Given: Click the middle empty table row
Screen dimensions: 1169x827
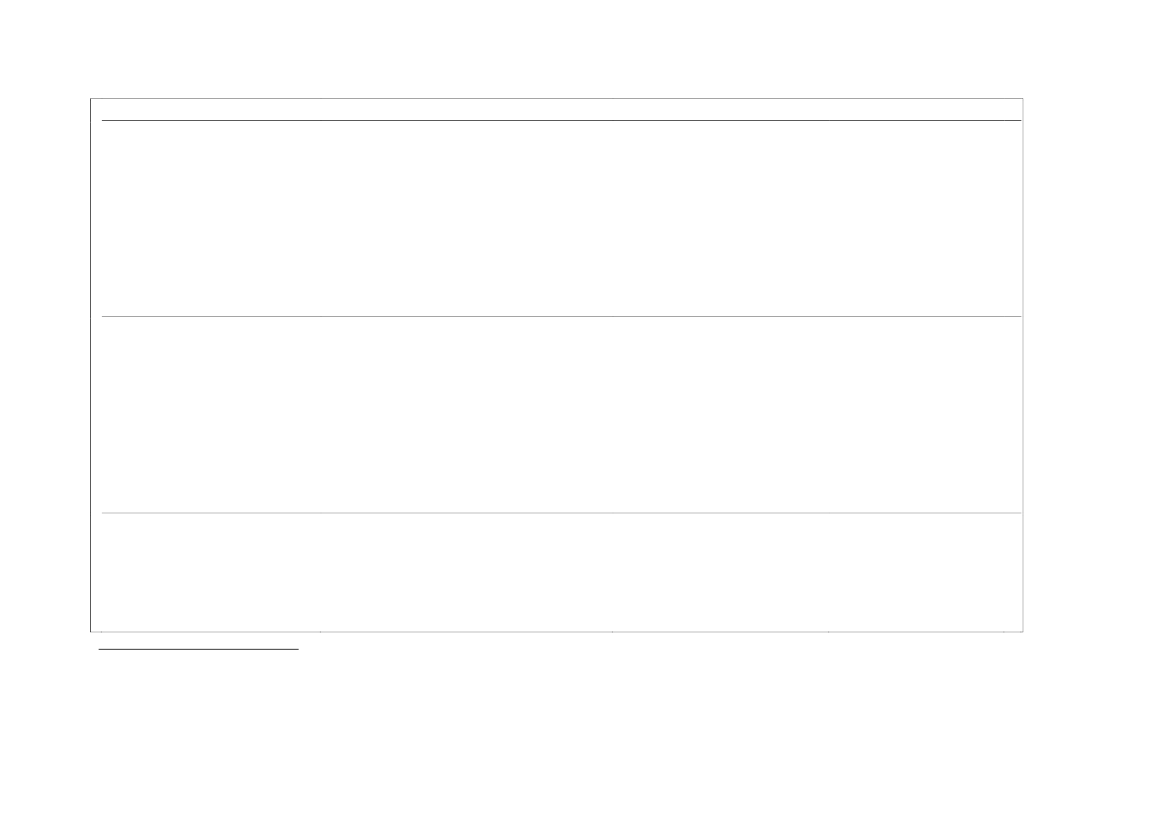Looking at the screenshot, I should (x=560, y=414).
